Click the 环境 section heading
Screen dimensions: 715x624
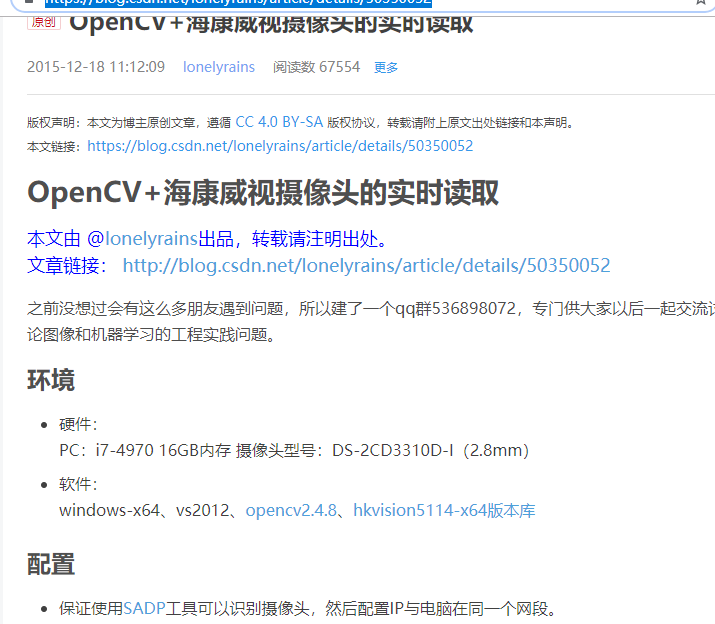51,380
